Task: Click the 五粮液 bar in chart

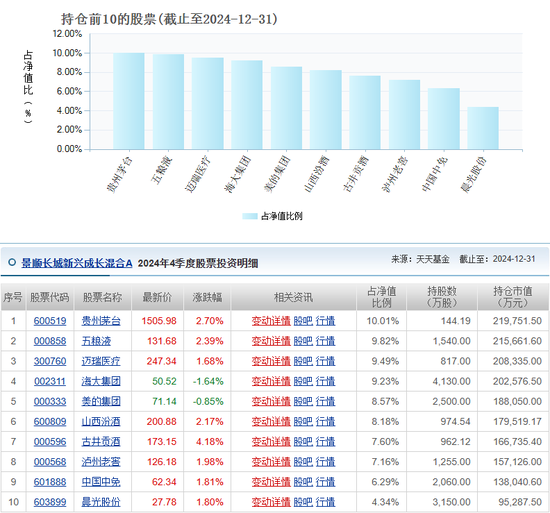Action: coord(168,102)
